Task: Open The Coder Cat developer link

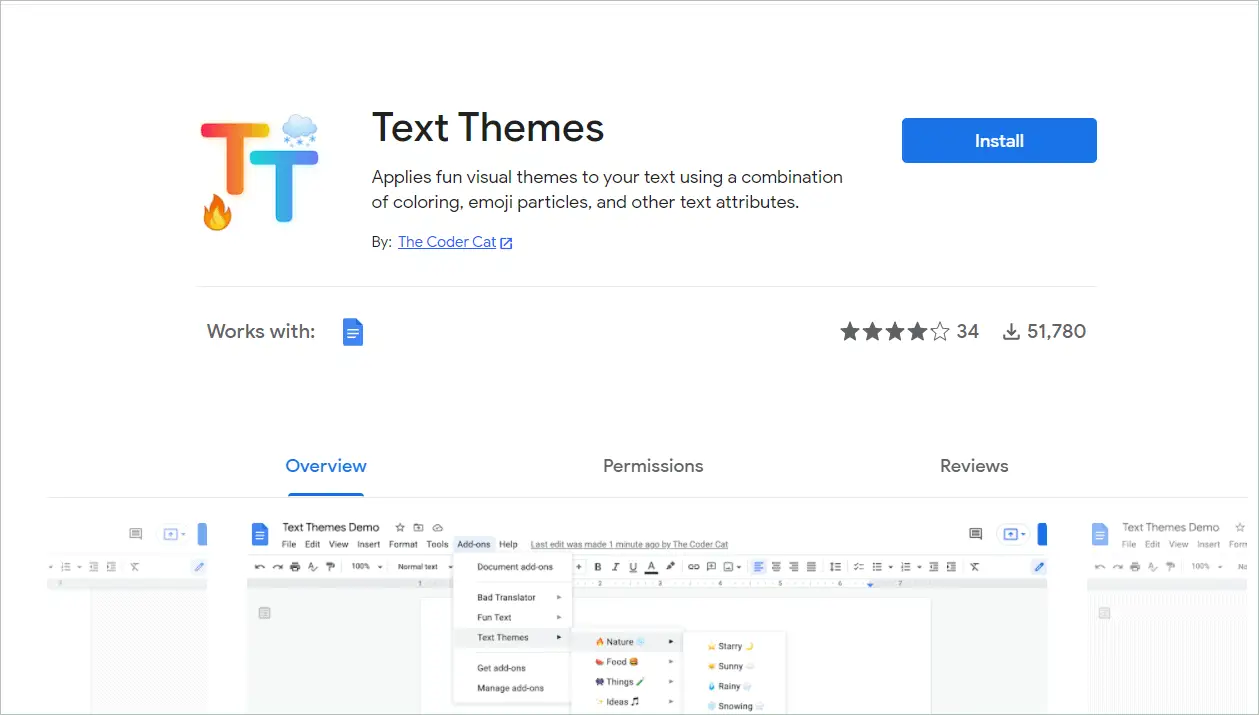Action: pyautogui.click(x=446, y=242)
